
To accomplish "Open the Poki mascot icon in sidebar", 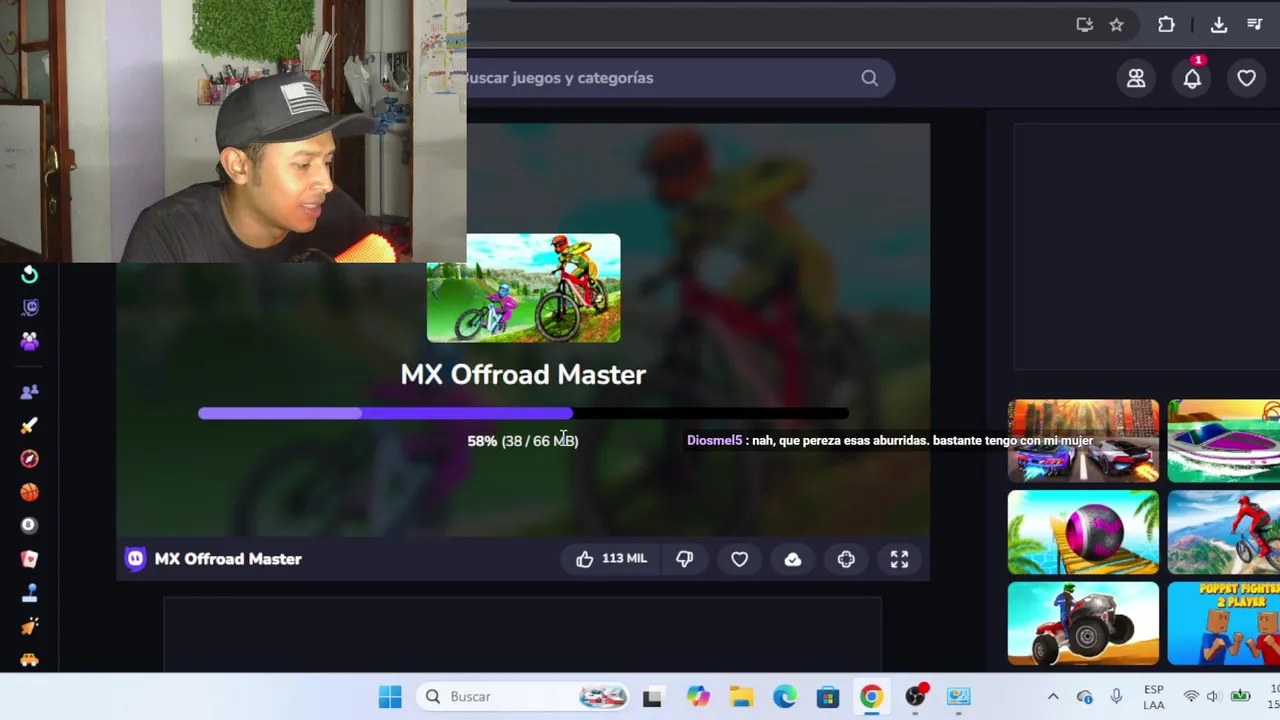I will point(29,308).
